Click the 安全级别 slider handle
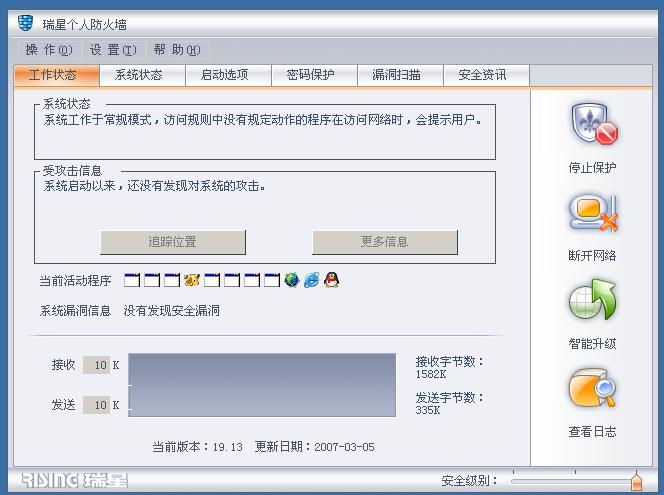 coord(636,481)
